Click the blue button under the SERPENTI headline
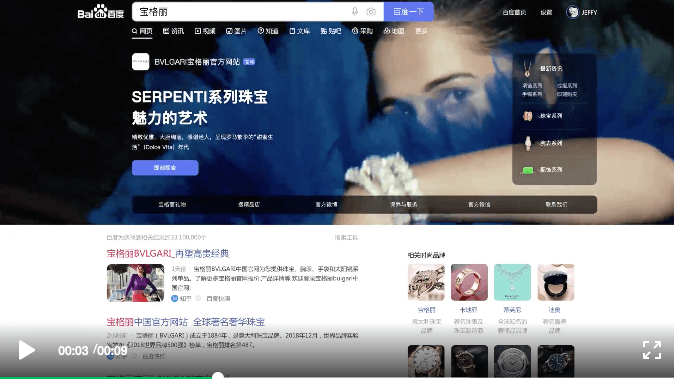The image size is (674, 379). [x=165, y=168]
